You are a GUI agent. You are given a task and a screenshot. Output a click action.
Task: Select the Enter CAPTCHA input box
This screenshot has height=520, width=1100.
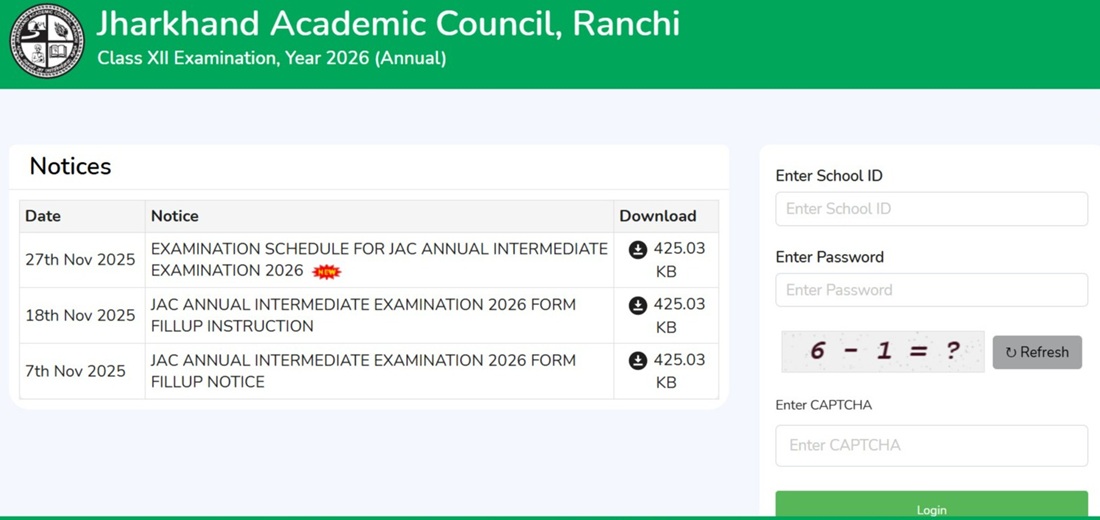931,445
